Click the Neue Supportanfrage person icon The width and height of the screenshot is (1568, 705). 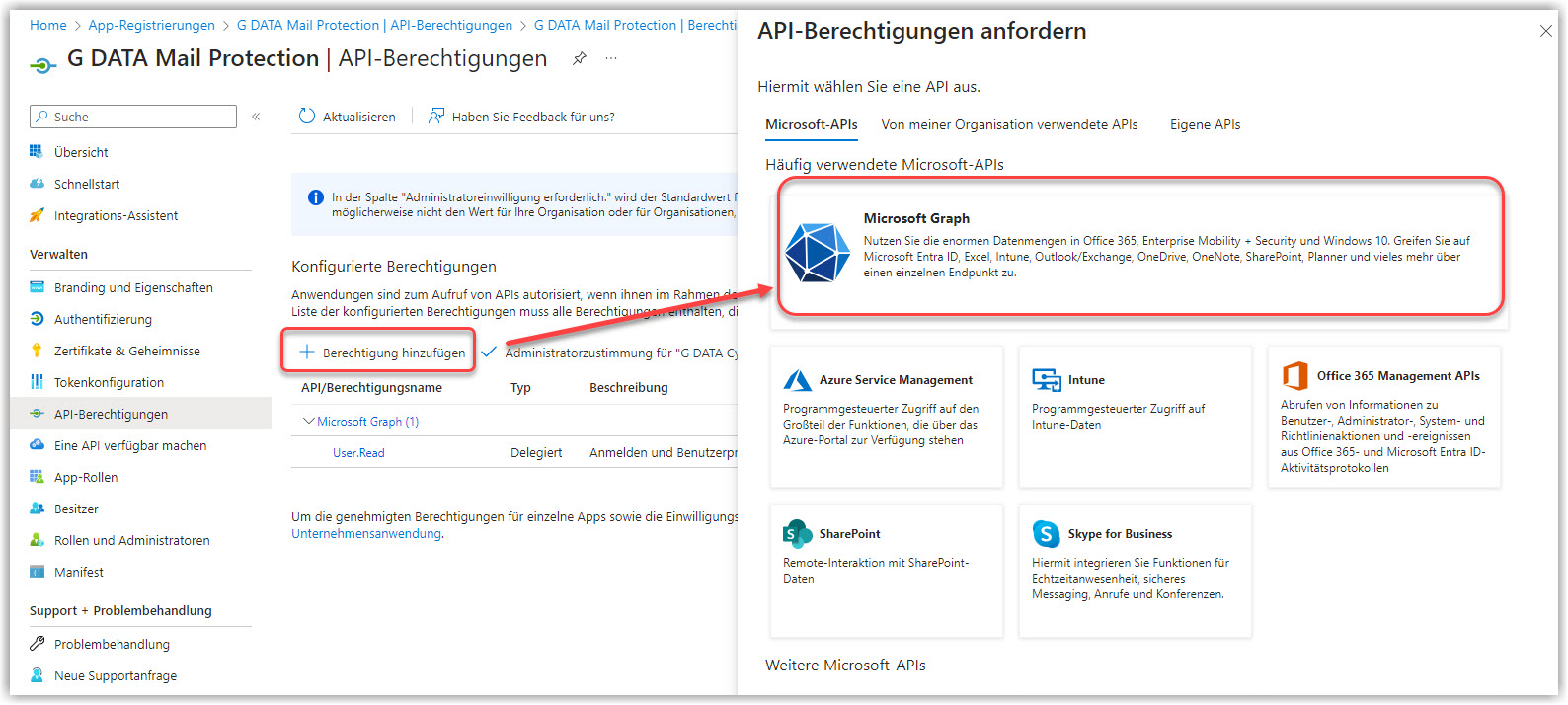[37, 674]
